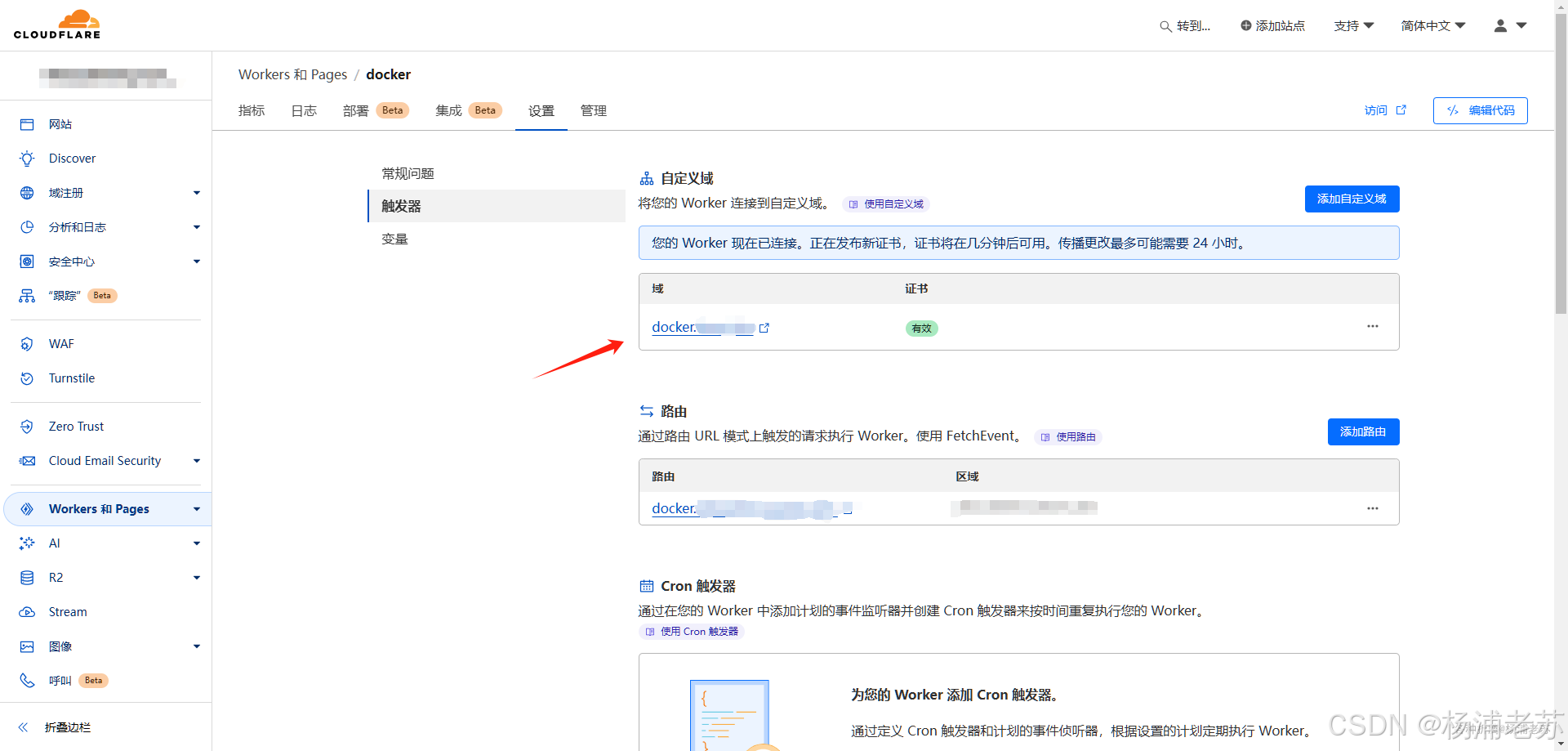Click the WAF shield icon
This screenshot has width=1568, height=751.
(x=27, y=344)
